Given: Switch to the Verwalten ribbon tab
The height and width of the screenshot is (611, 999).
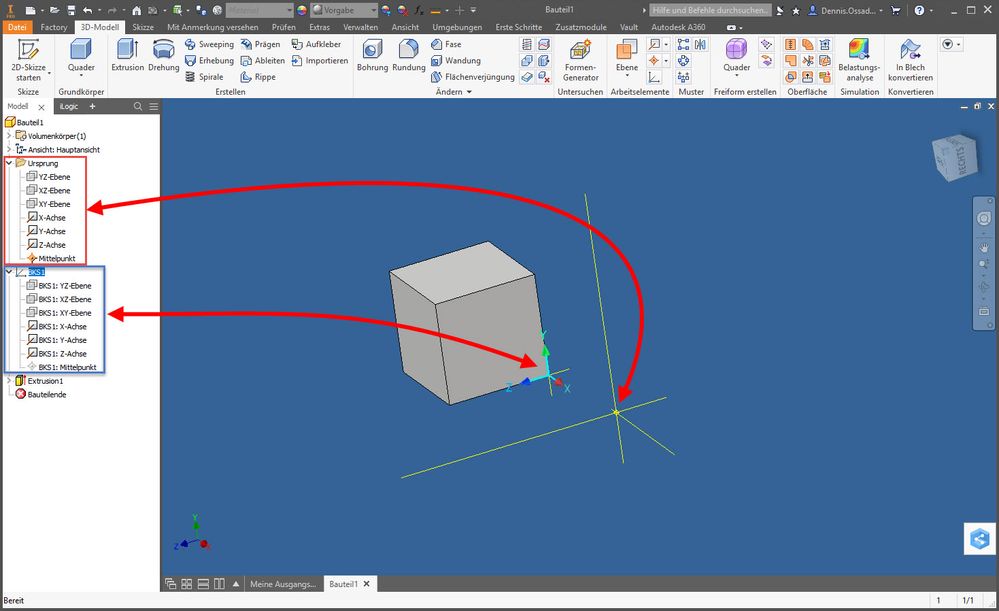Looking at the screenshot, I should [x=361, y=27].
